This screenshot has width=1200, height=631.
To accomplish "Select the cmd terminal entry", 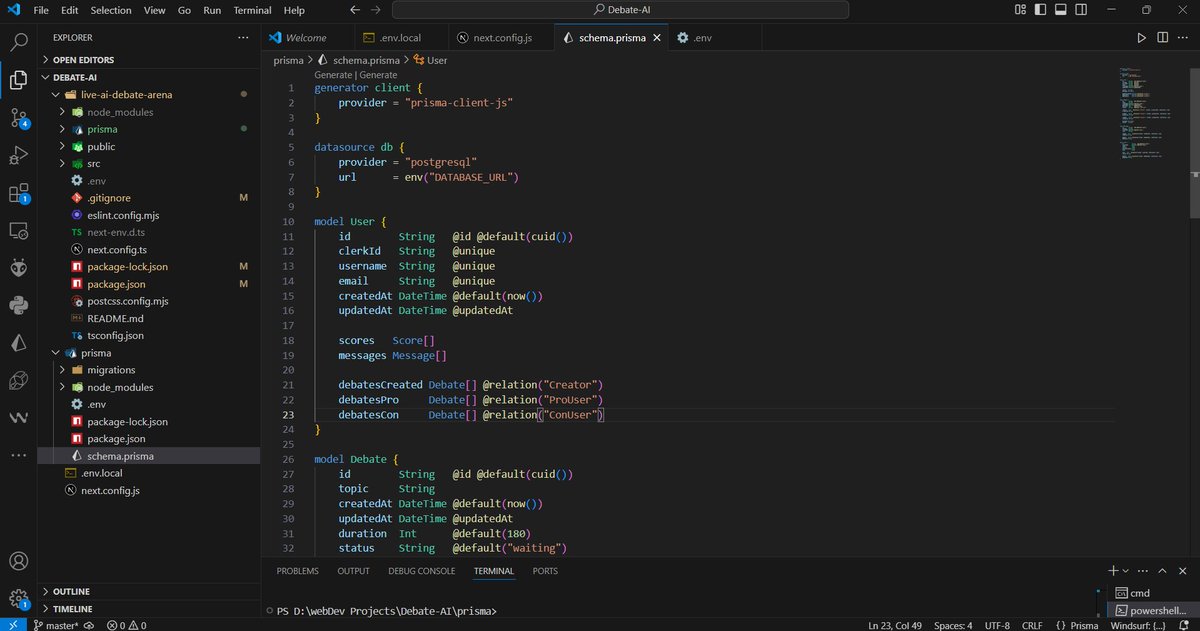I will 1150,593.
